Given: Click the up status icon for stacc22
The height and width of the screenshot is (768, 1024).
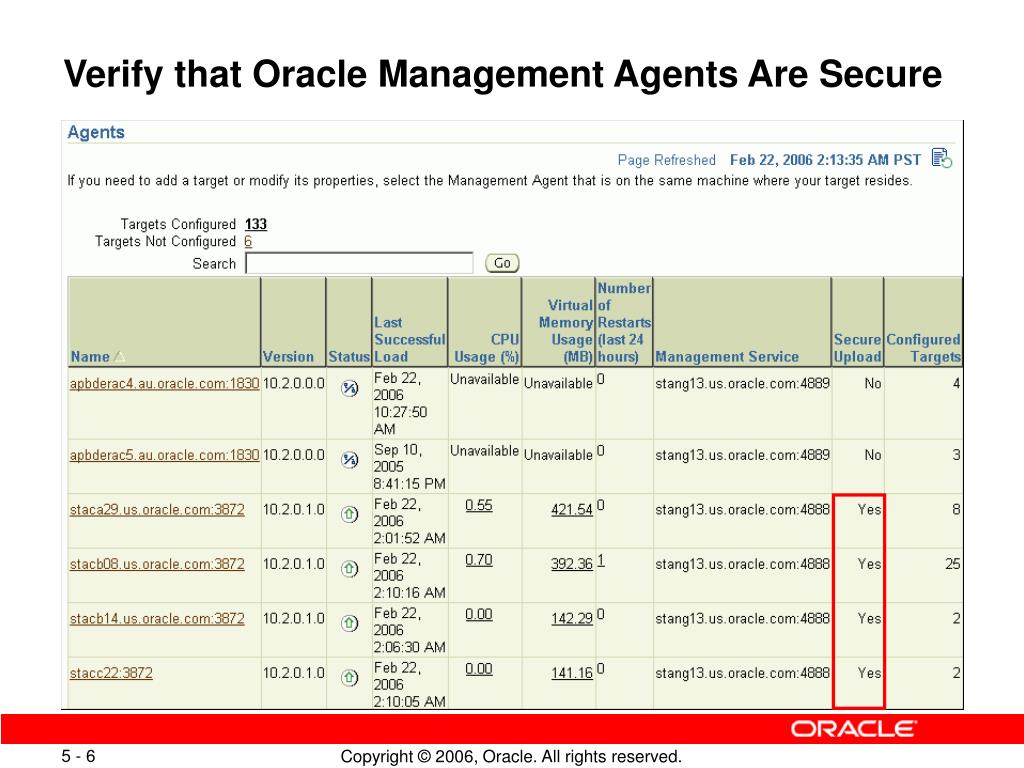Looking at the screenshot, I should pyautogui.click(x=350, y=678).
